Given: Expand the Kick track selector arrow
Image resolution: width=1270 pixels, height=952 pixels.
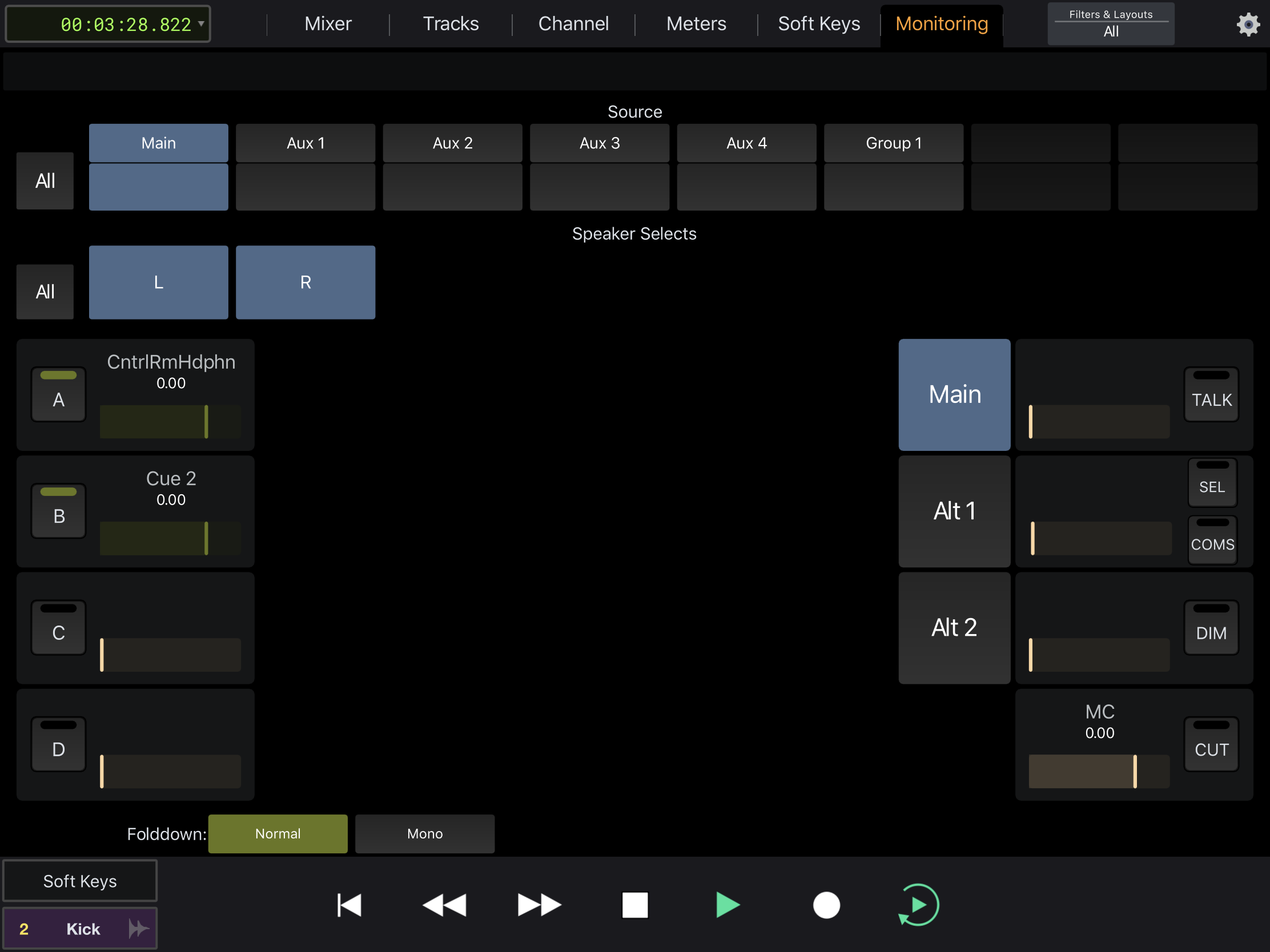Looking at the screenshot, I should [x=138, y=929].
